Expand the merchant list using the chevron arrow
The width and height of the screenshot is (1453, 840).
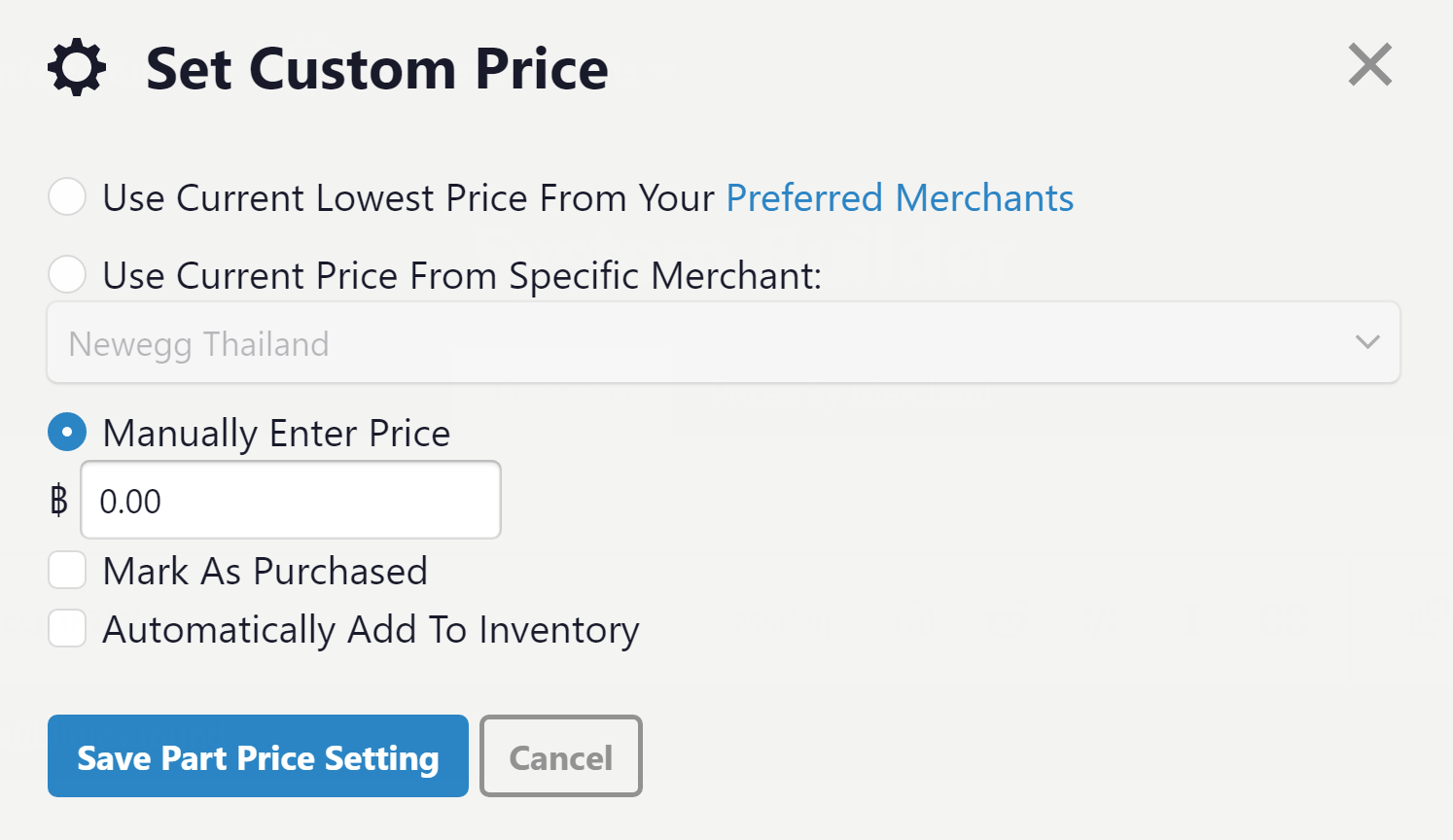1367,342
